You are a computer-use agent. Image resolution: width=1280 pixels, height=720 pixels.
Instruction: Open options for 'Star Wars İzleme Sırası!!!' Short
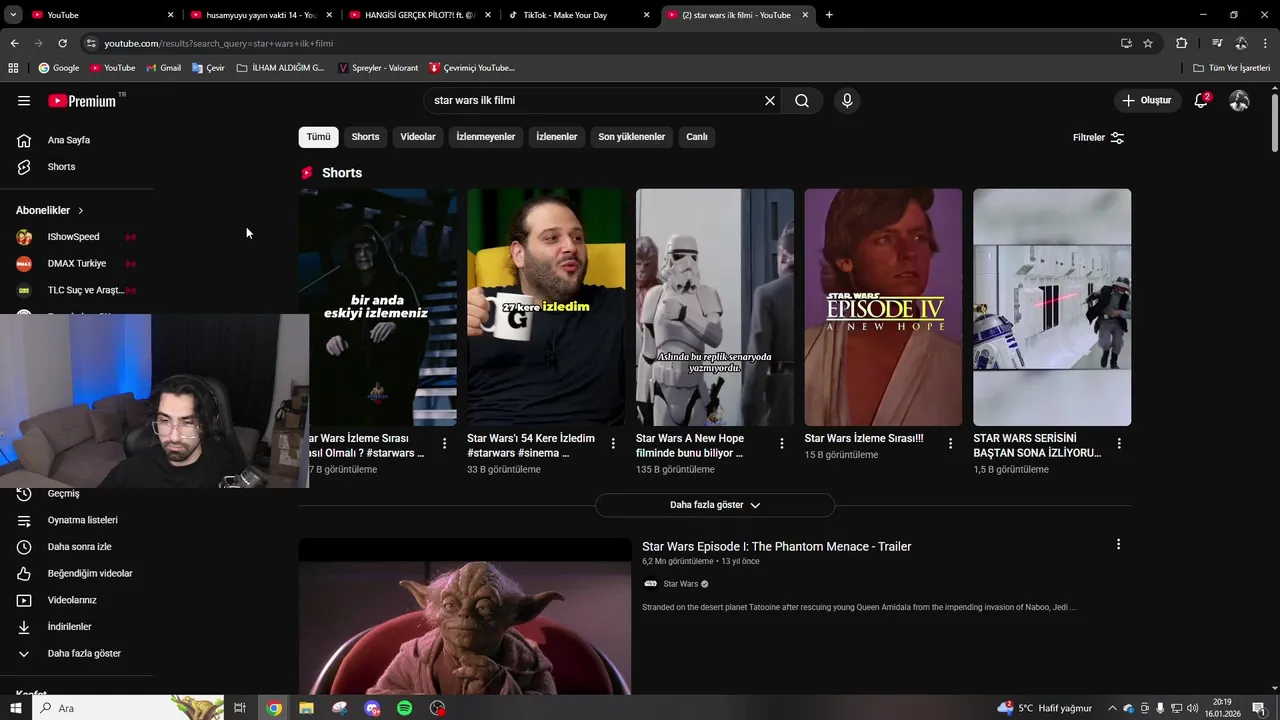[x=950, y=443]
